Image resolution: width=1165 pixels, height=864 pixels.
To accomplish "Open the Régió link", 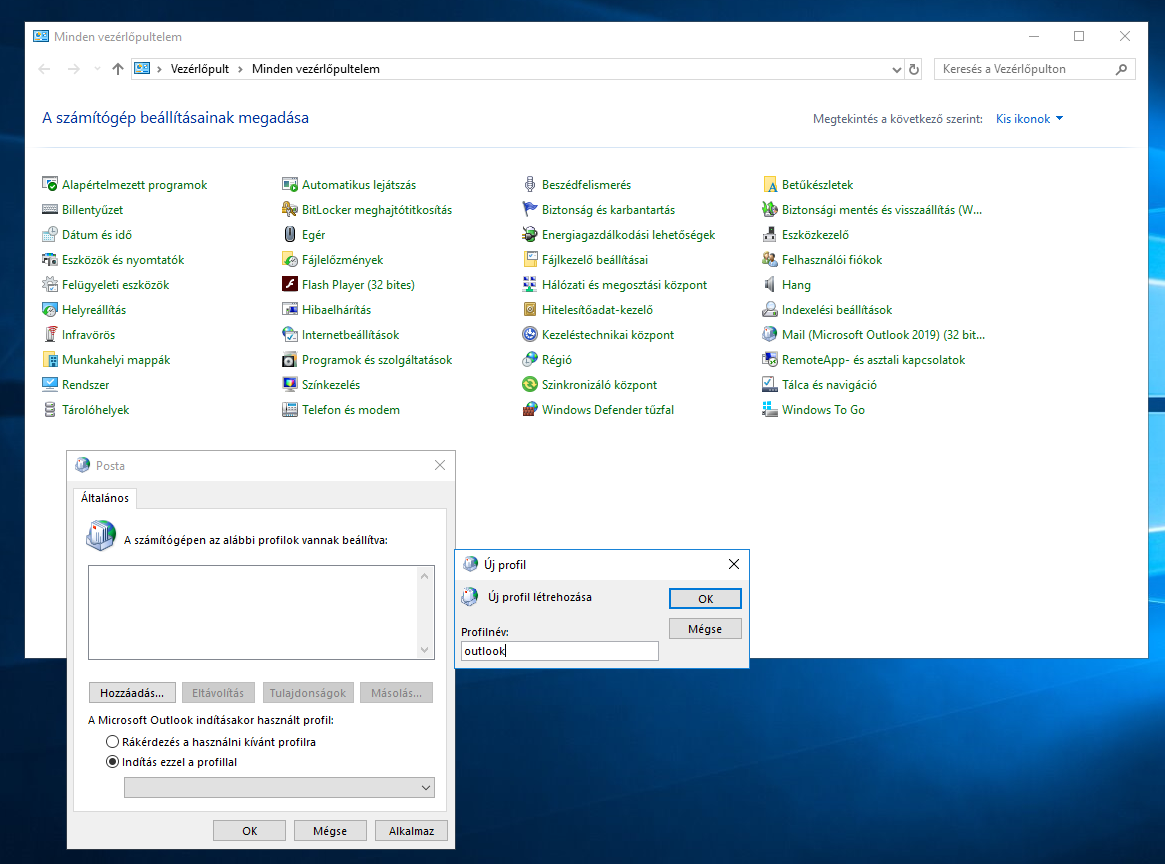I will click(556, 360).
